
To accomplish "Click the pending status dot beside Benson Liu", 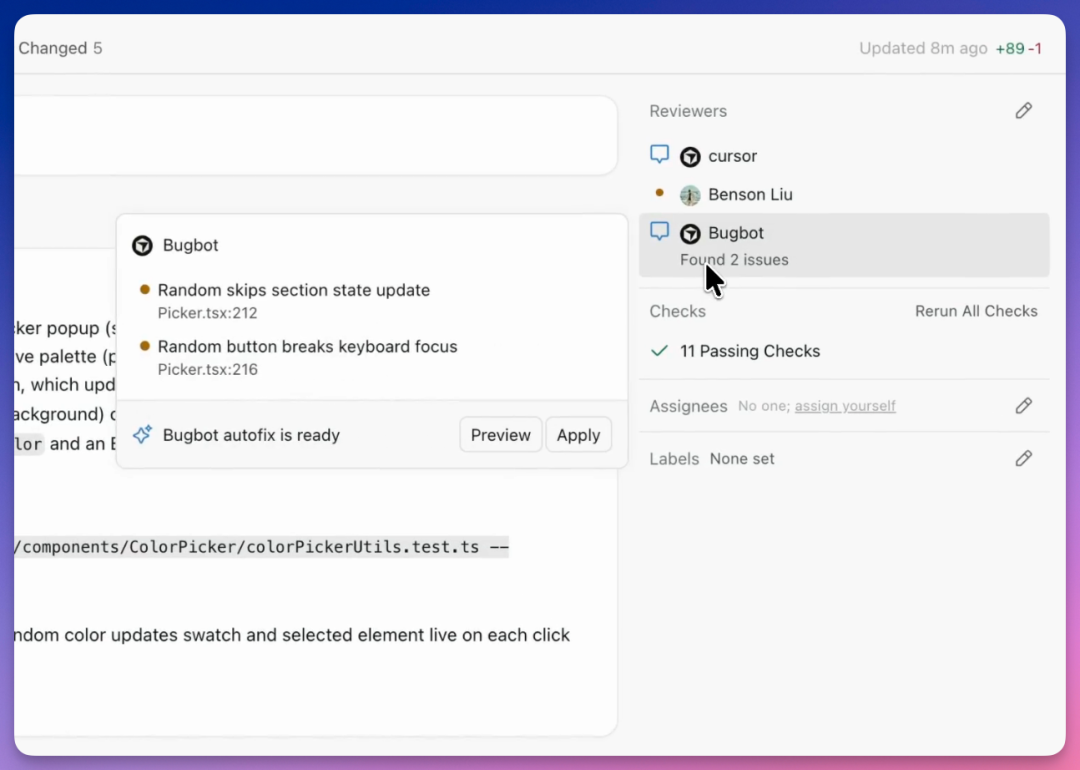I will click(659, 193).
